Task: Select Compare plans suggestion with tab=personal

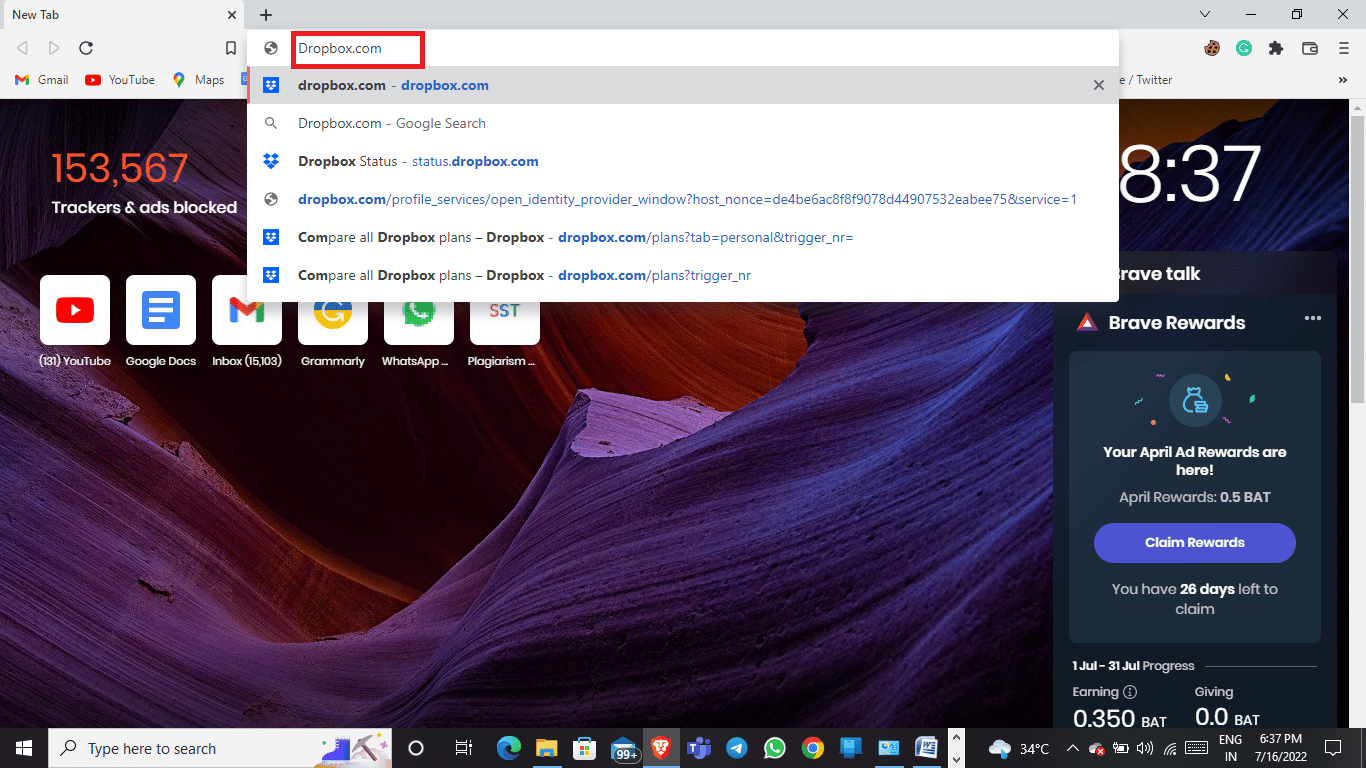Action: [x=683, y=237]
